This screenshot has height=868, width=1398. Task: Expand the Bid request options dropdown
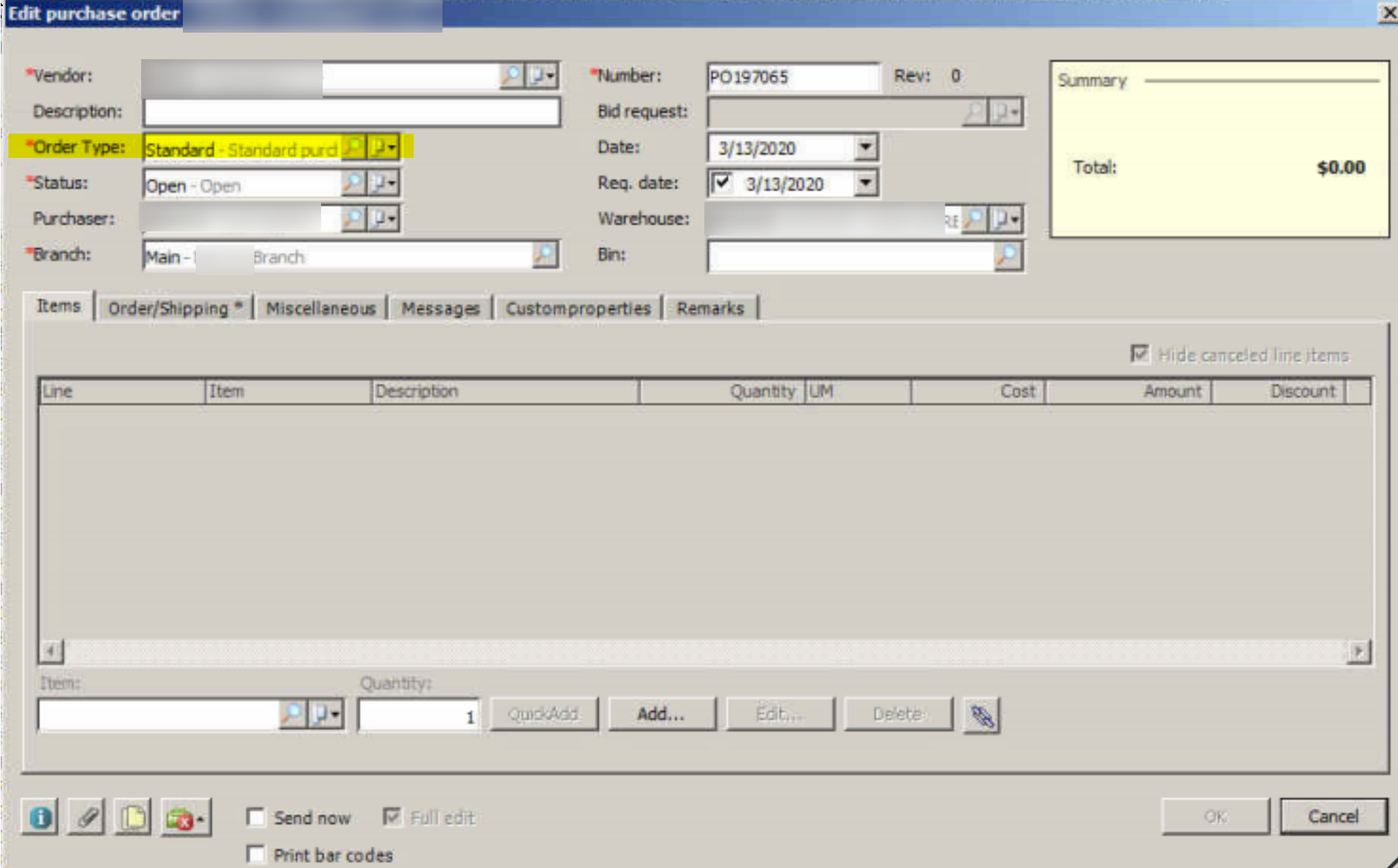pyautogui.click(x=1006, y=112)
